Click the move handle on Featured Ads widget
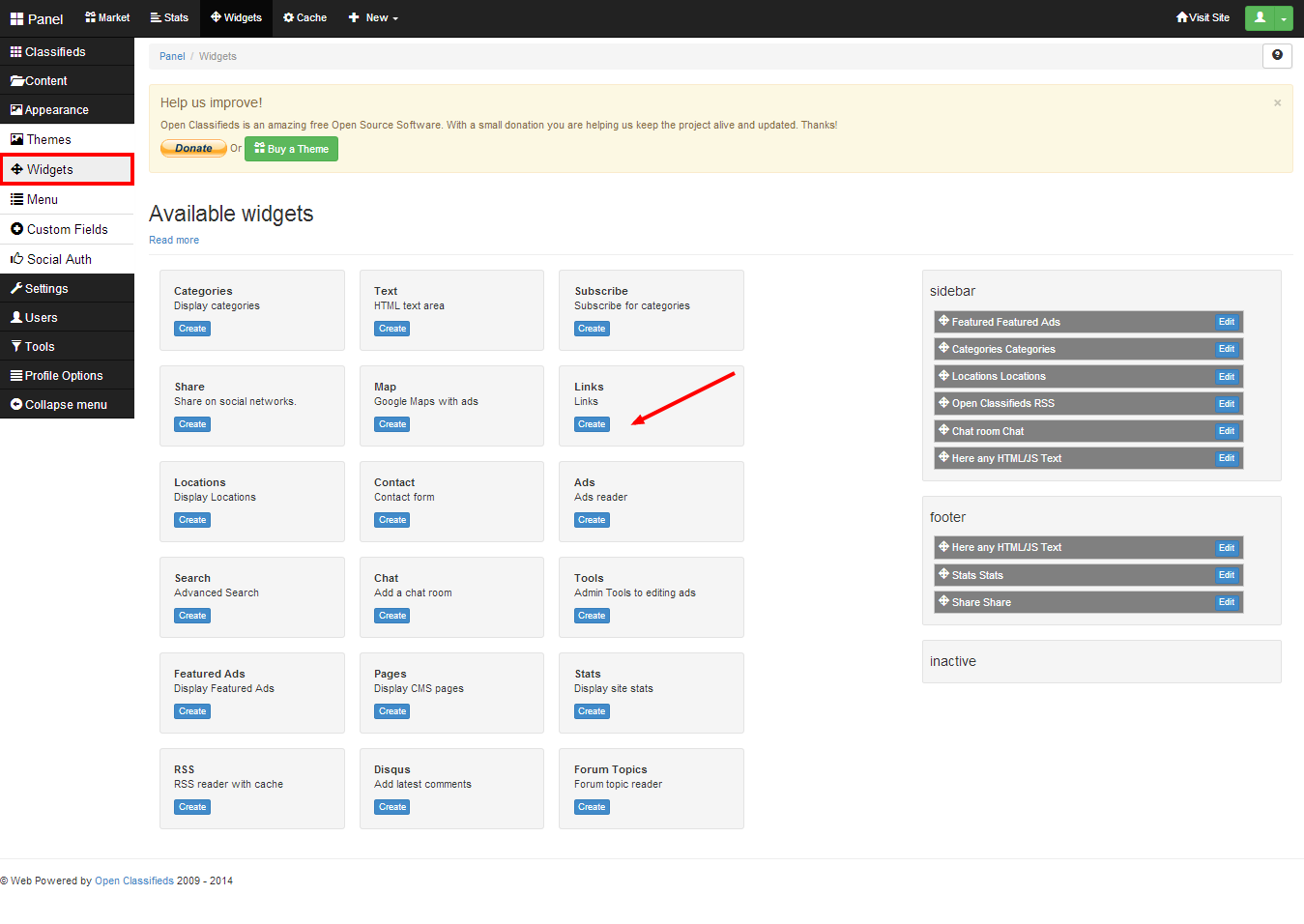The image size is (1304, 924). (943, 321)
